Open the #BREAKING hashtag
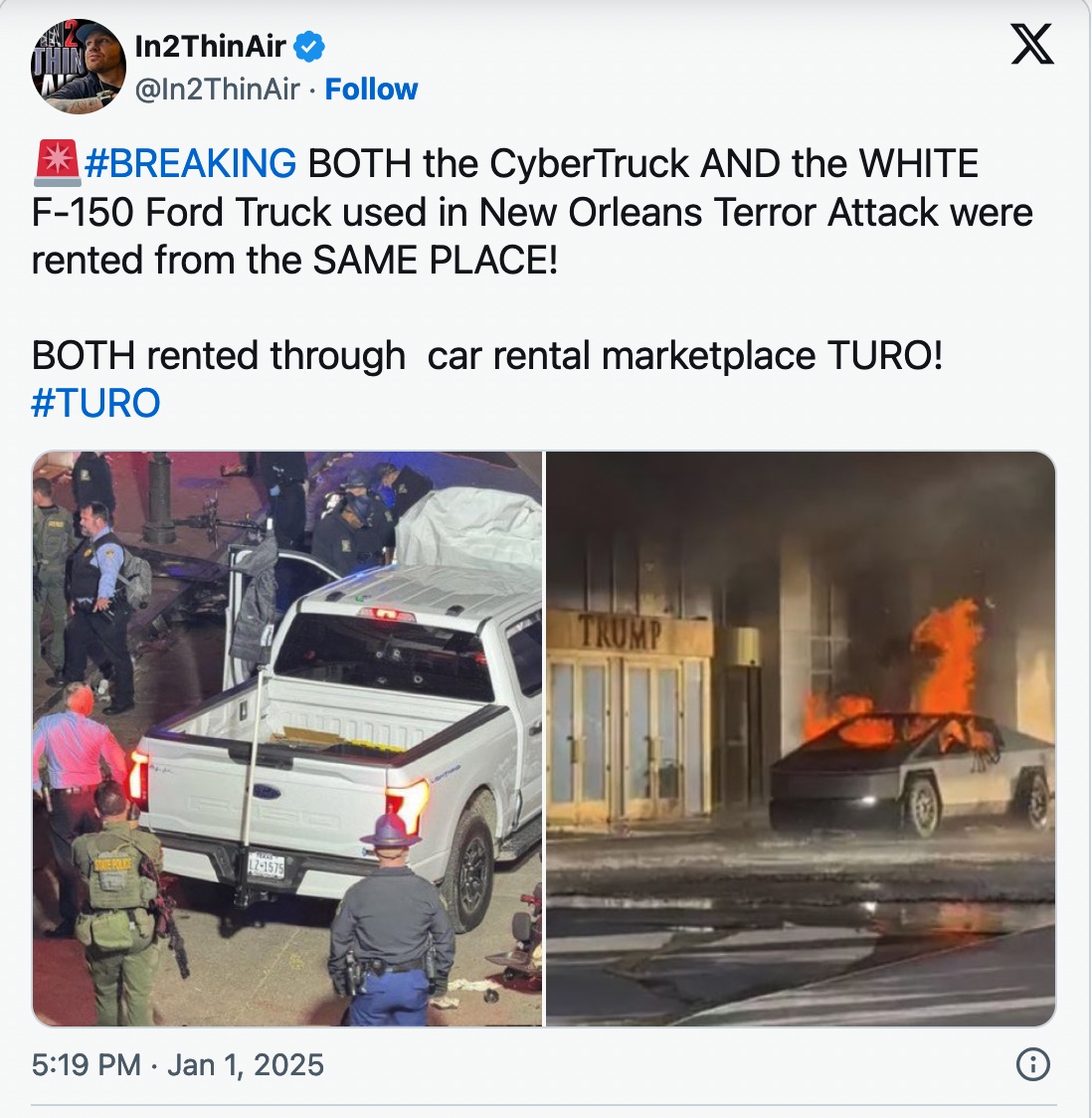This screenshot has width=1092, height=1118. (x=190, y=163)
